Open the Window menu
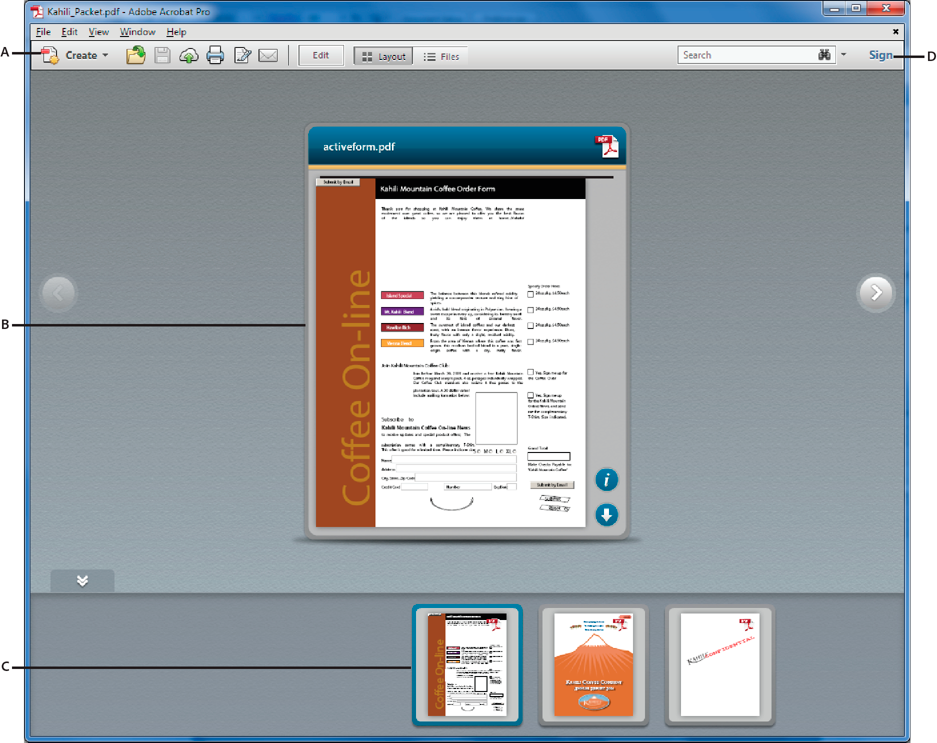Viewport: 937px width, 743px height. click(x=137, y=32)
